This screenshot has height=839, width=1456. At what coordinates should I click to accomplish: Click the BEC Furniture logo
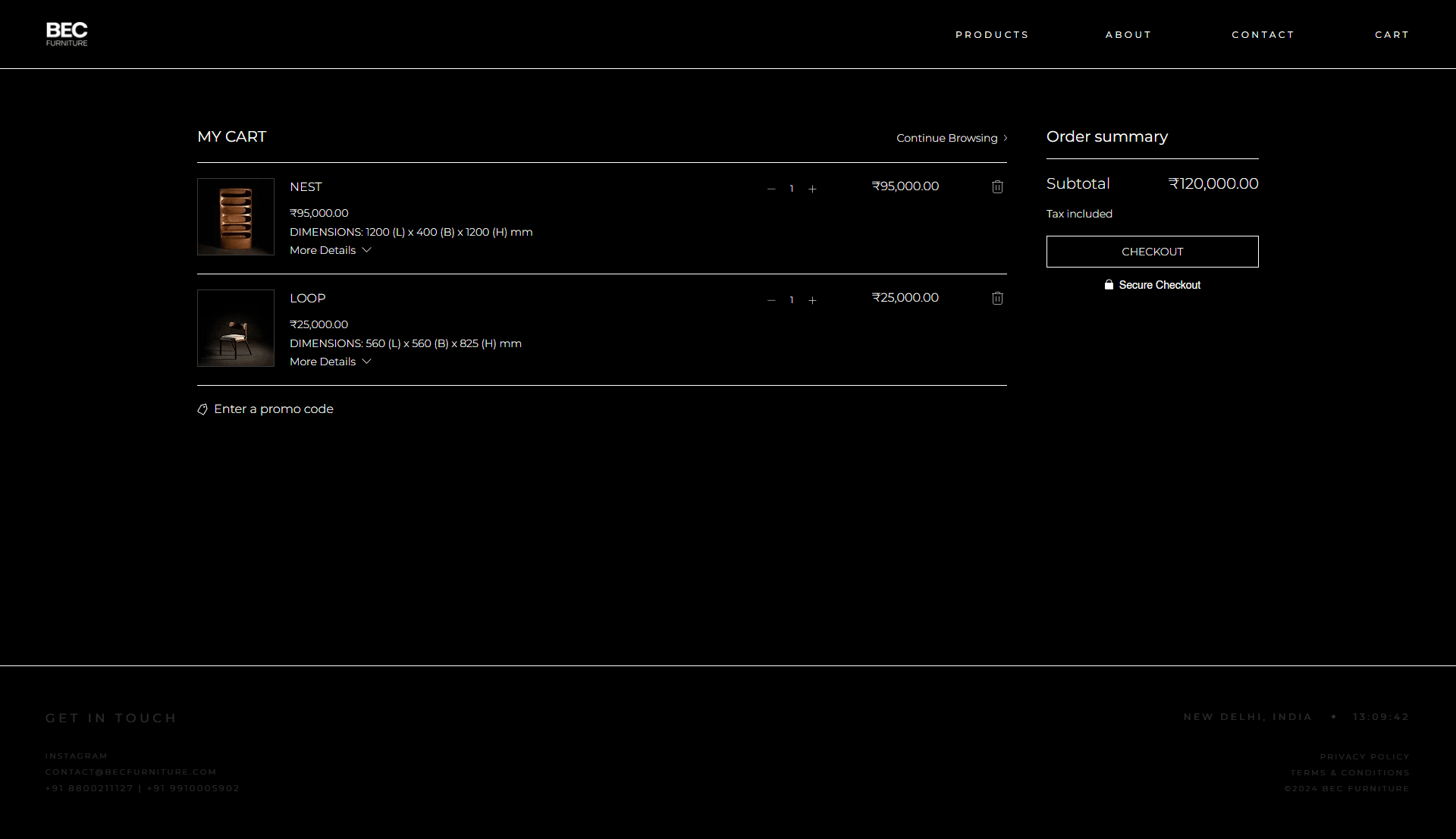(x=66, y=33)
